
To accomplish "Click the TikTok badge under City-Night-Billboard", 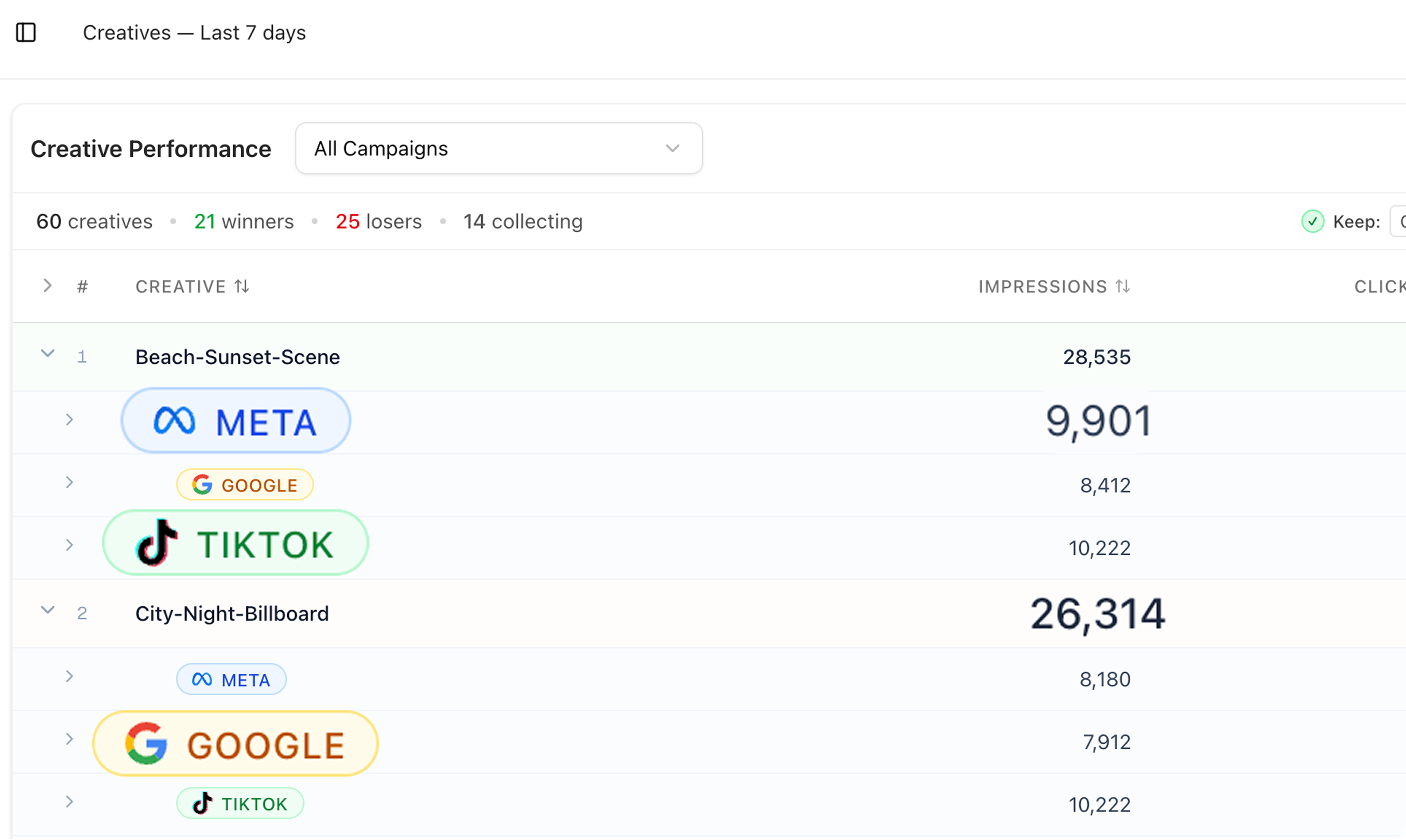I will [x=240, y=803].
